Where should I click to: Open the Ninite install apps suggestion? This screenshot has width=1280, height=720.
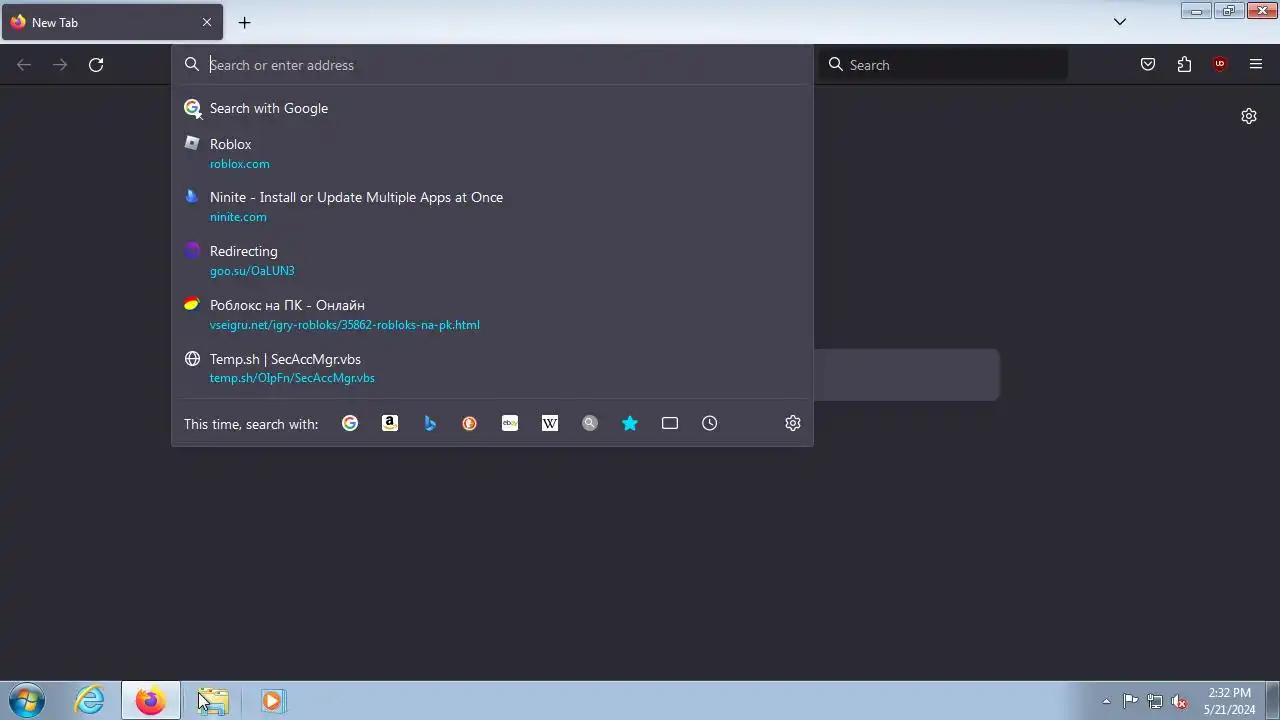(492, 206)
